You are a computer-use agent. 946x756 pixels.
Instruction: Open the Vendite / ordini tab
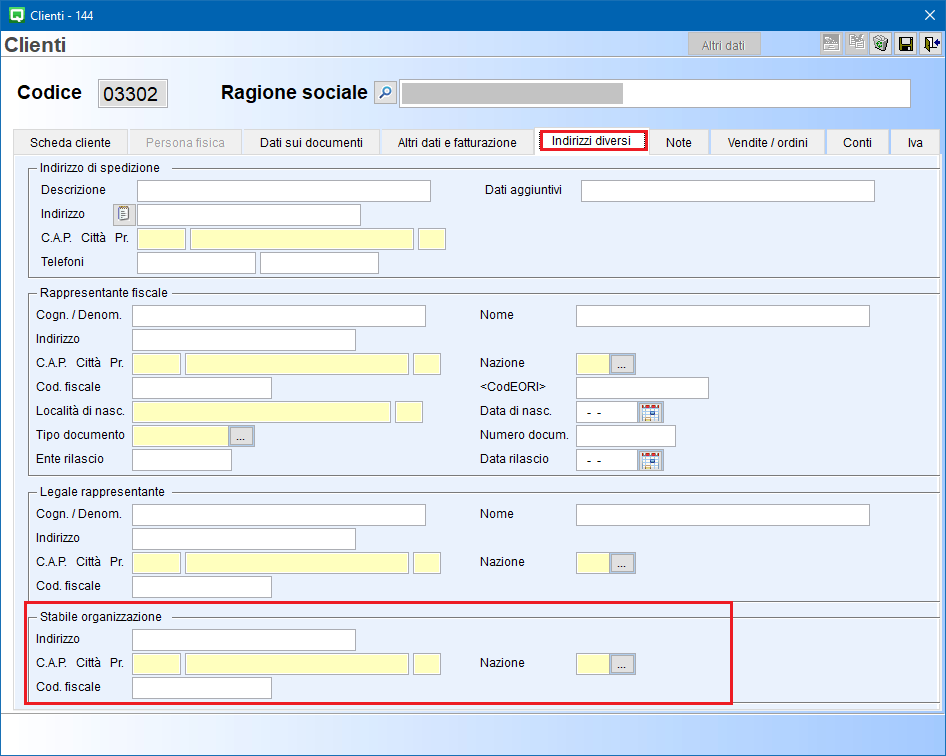(x=768, y=143)
